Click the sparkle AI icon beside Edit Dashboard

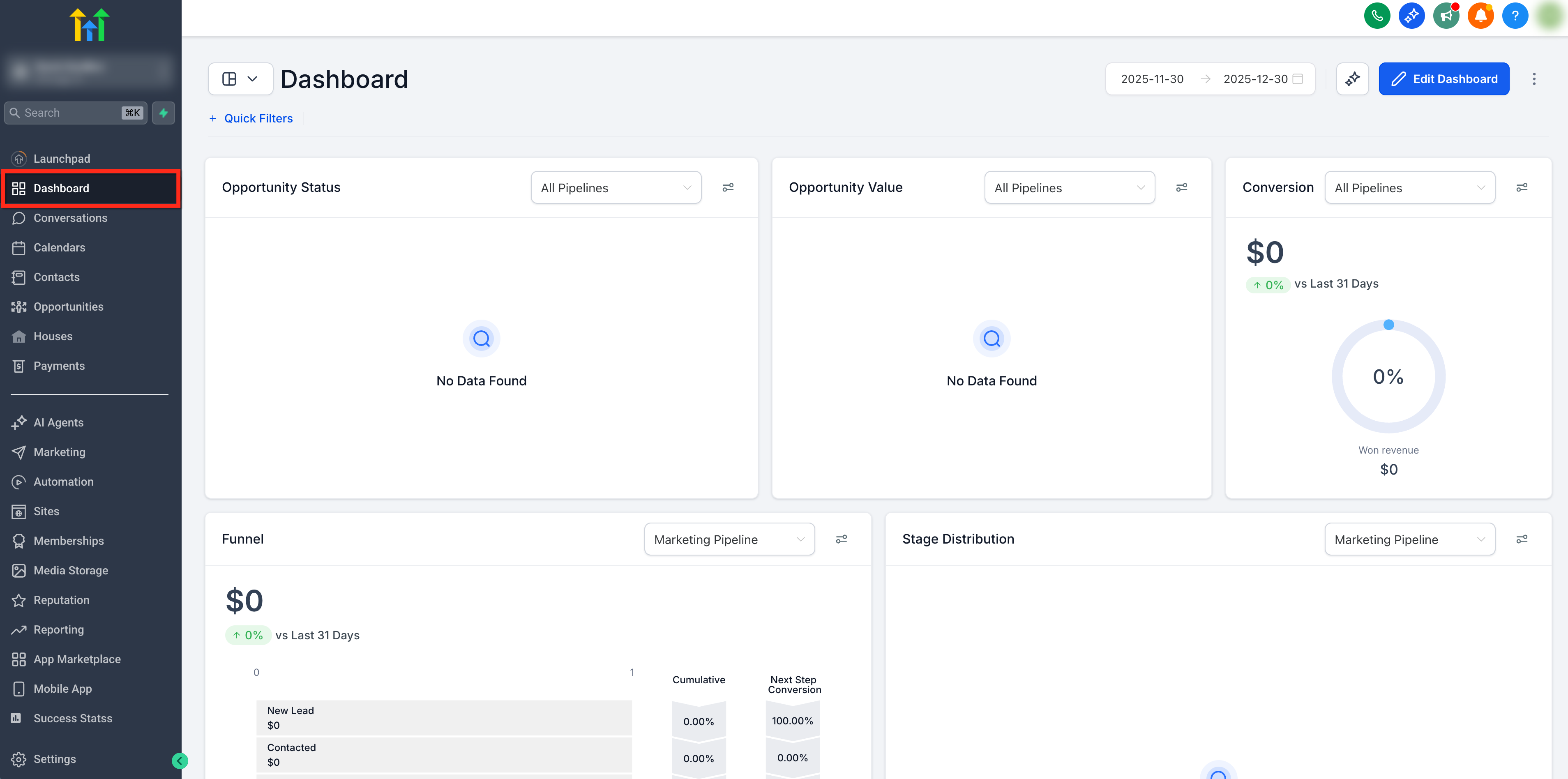click(x=1352, y=79)
